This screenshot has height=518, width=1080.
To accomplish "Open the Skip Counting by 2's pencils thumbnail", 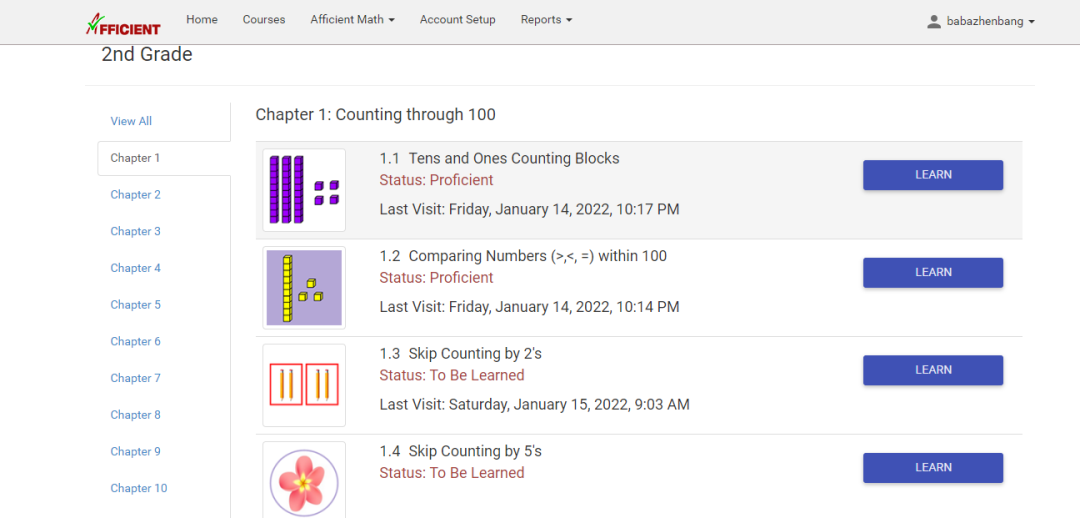I will coord(304,385).
